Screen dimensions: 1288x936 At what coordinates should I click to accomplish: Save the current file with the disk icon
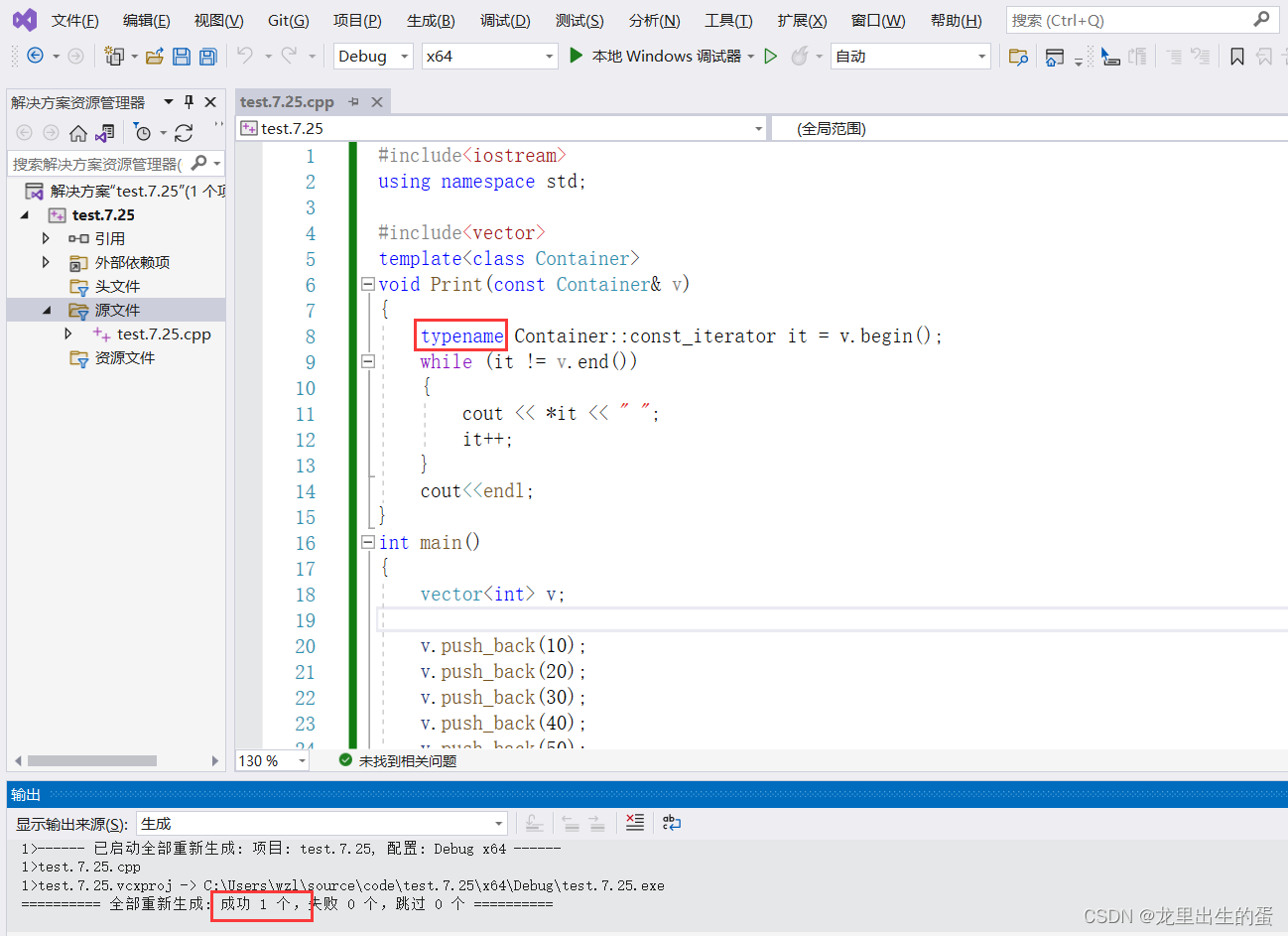coord(181,57)
